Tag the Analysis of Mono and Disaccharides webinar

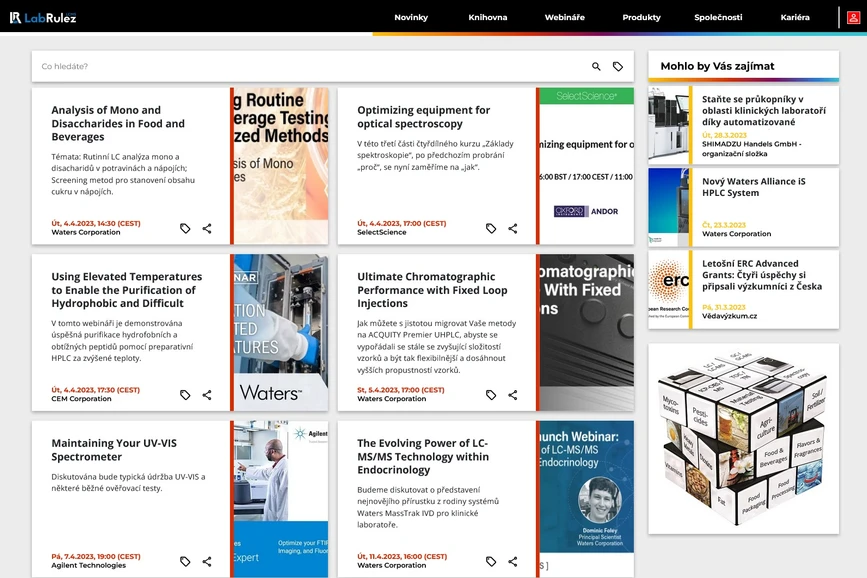pyautogui.click(x=185, y=228)
